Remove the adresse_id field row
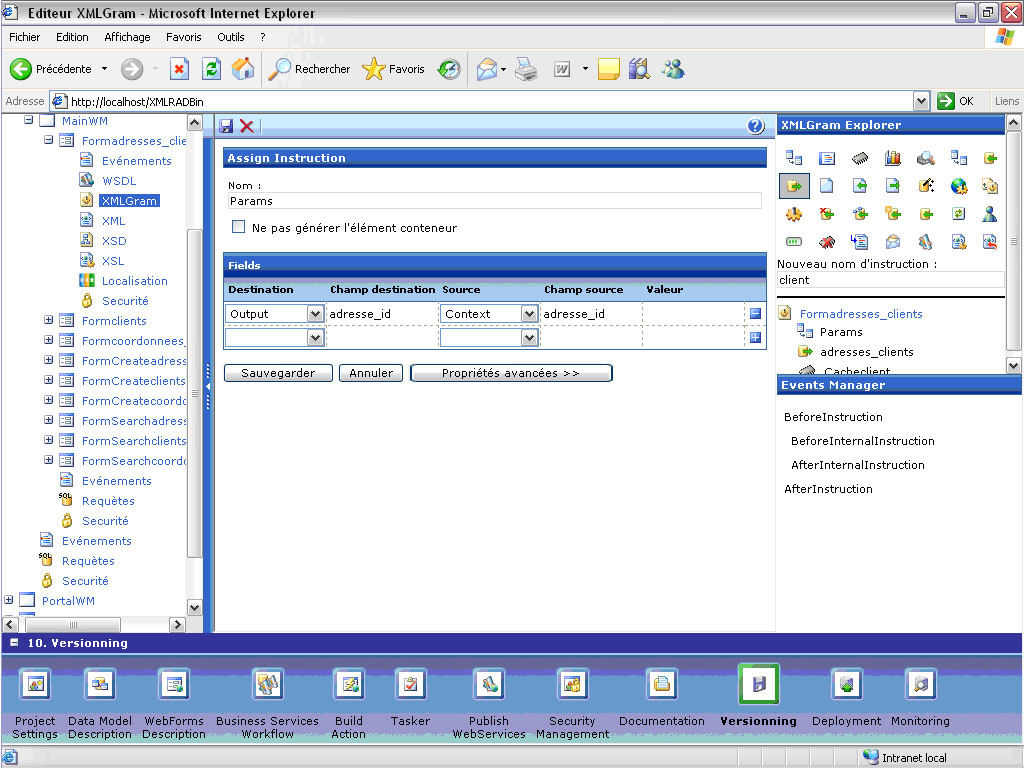Viewport: 1024px width, 768px height. click(x=755, y=314)
